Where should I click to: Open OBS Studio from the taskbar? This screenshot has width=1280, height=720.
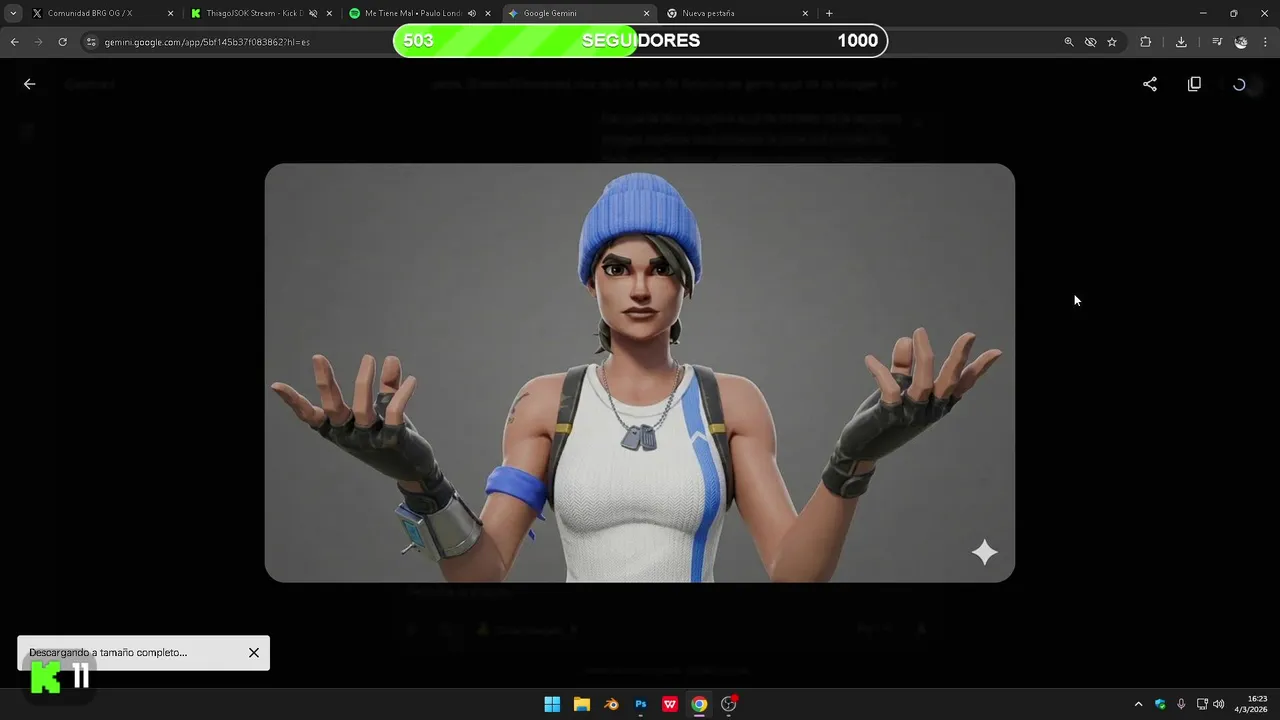(x=729, y=704)
